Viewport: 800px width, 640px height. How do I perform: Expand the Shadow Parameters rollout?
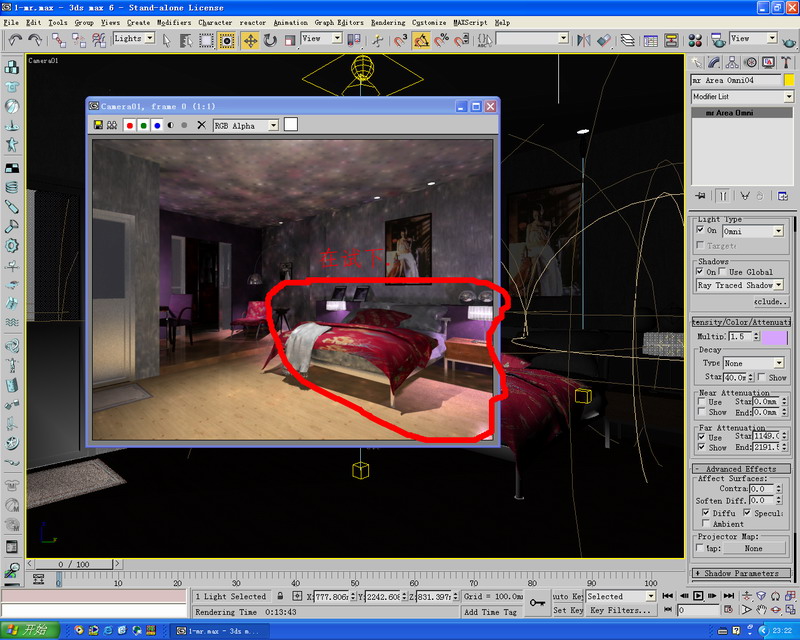741,573
